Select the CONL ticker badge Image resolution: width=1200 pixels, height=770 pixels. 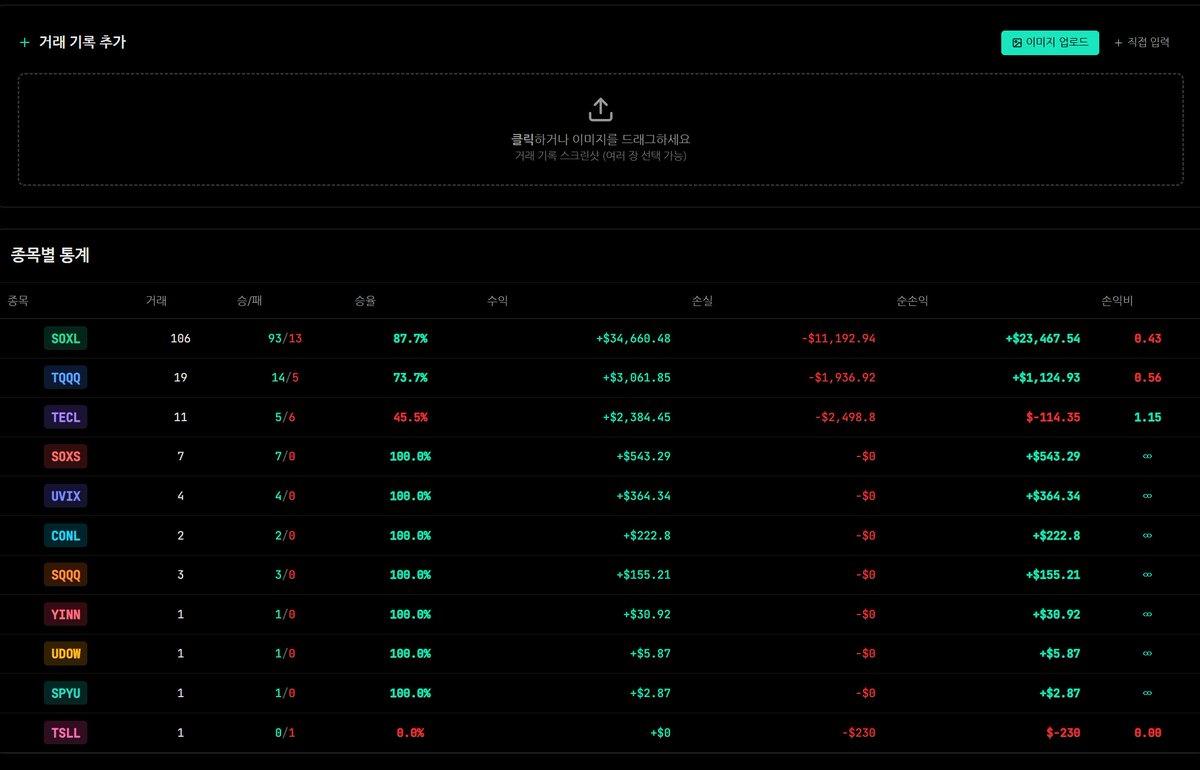66,536
